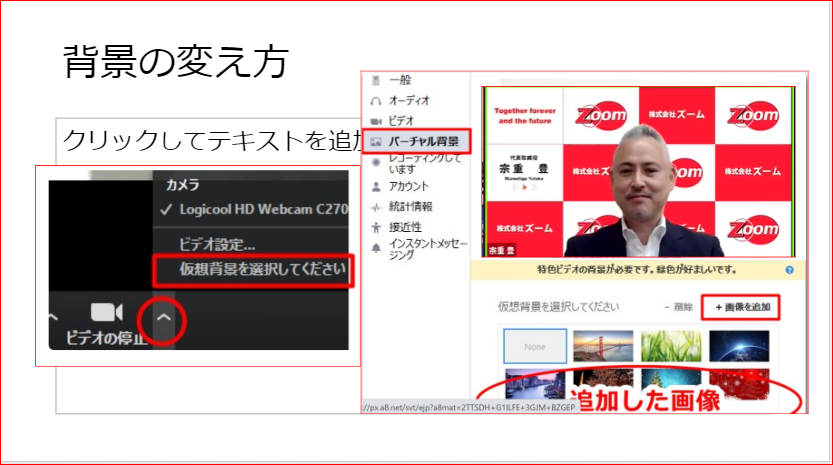The height and width of the screenshot is (465, 833).
Task: Open the 一般 settings icon
Action: point(376,80)
